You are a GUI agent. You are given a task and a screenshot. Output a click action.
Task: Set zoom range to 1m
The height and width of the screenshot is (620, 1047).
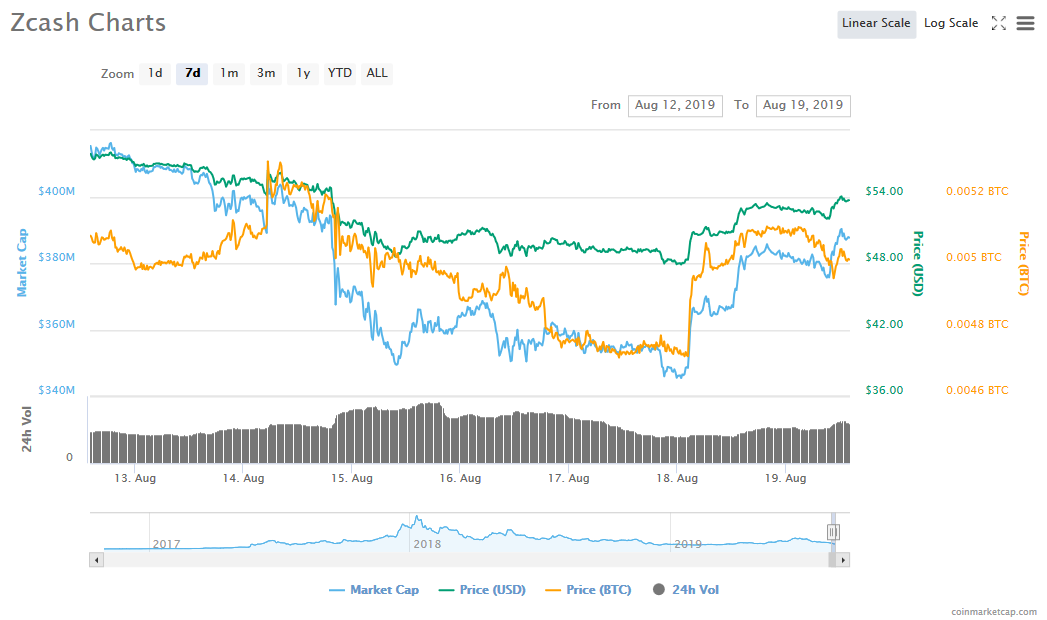[229, 73]
